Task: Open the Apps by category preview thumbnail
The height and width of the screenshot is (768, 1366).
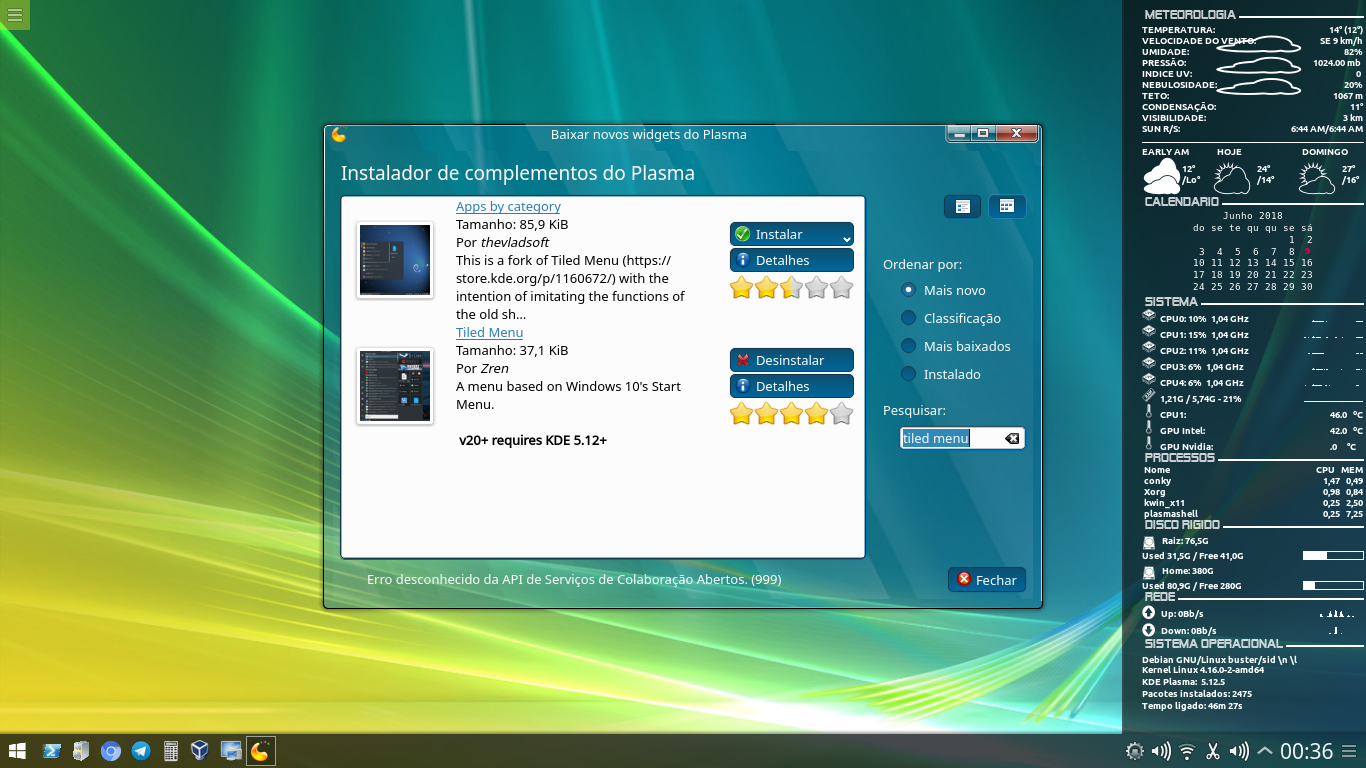Action: coord(395,260)
